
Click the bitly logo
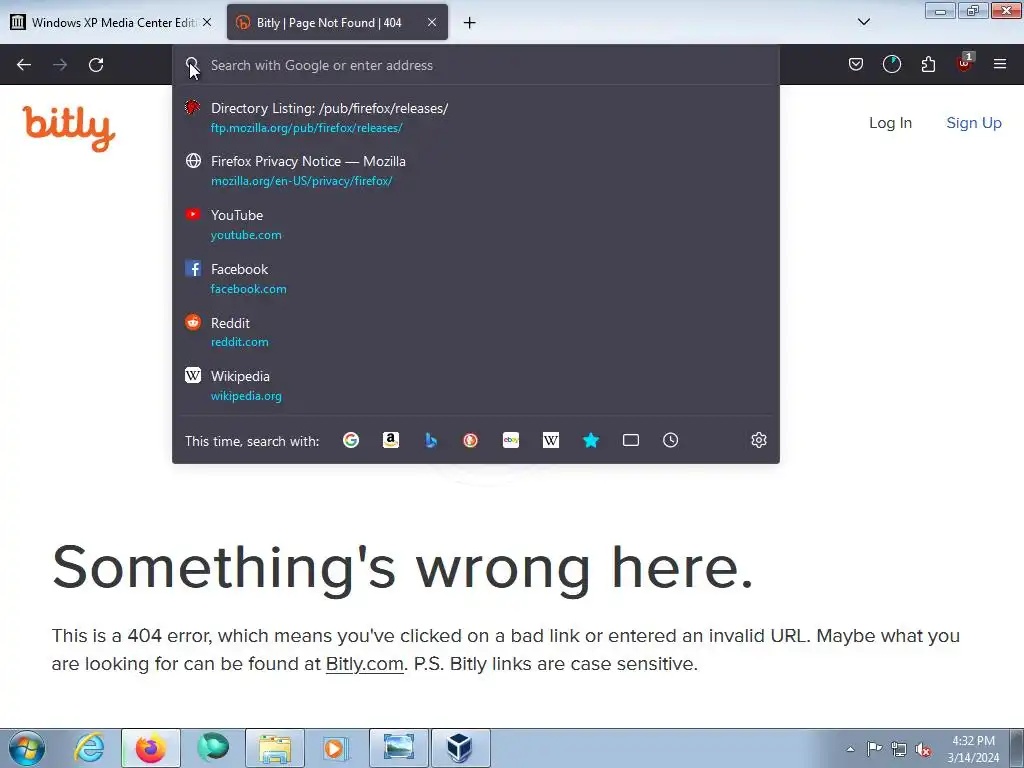69,129
